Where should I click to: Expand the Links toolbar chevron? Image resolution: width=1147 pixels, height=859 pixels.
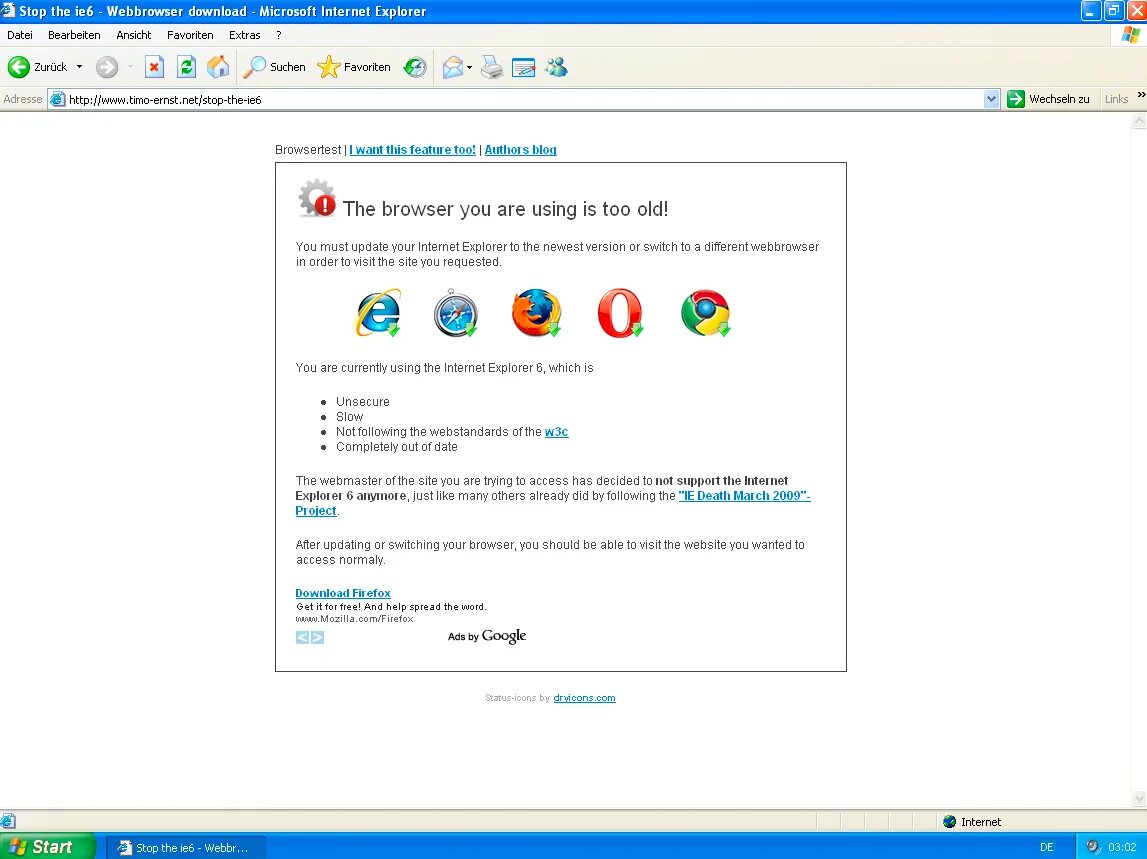coord(1141,96)
